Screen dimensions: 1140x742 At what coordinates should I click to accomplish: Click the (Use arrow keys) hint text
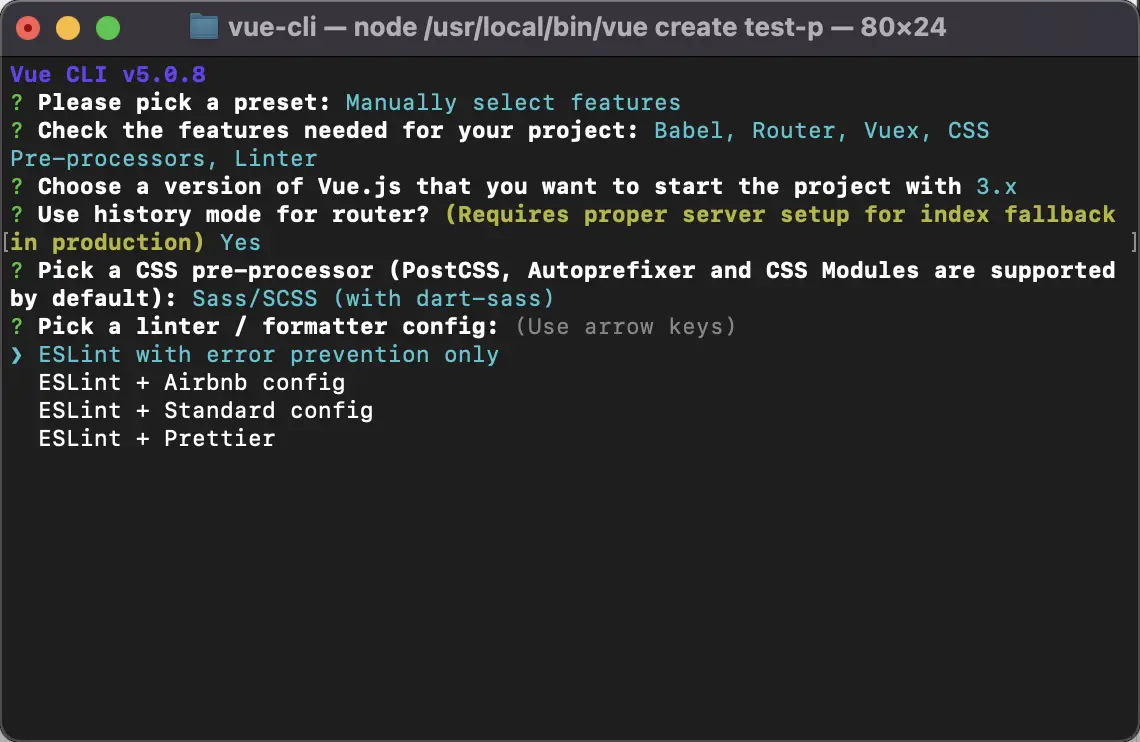625,327
